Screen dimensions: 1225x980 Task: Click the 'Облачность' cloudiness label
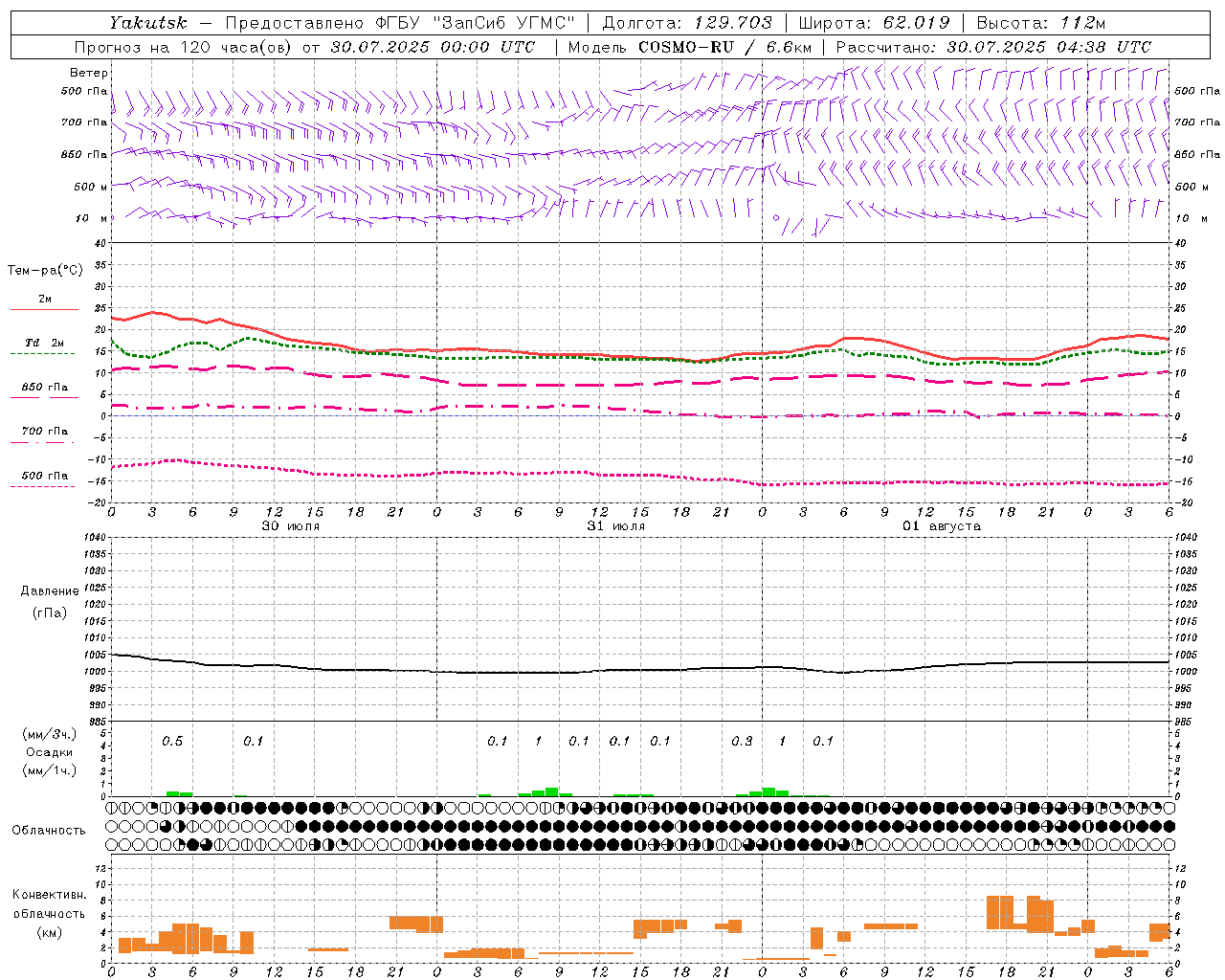click(x=48, y=831)
